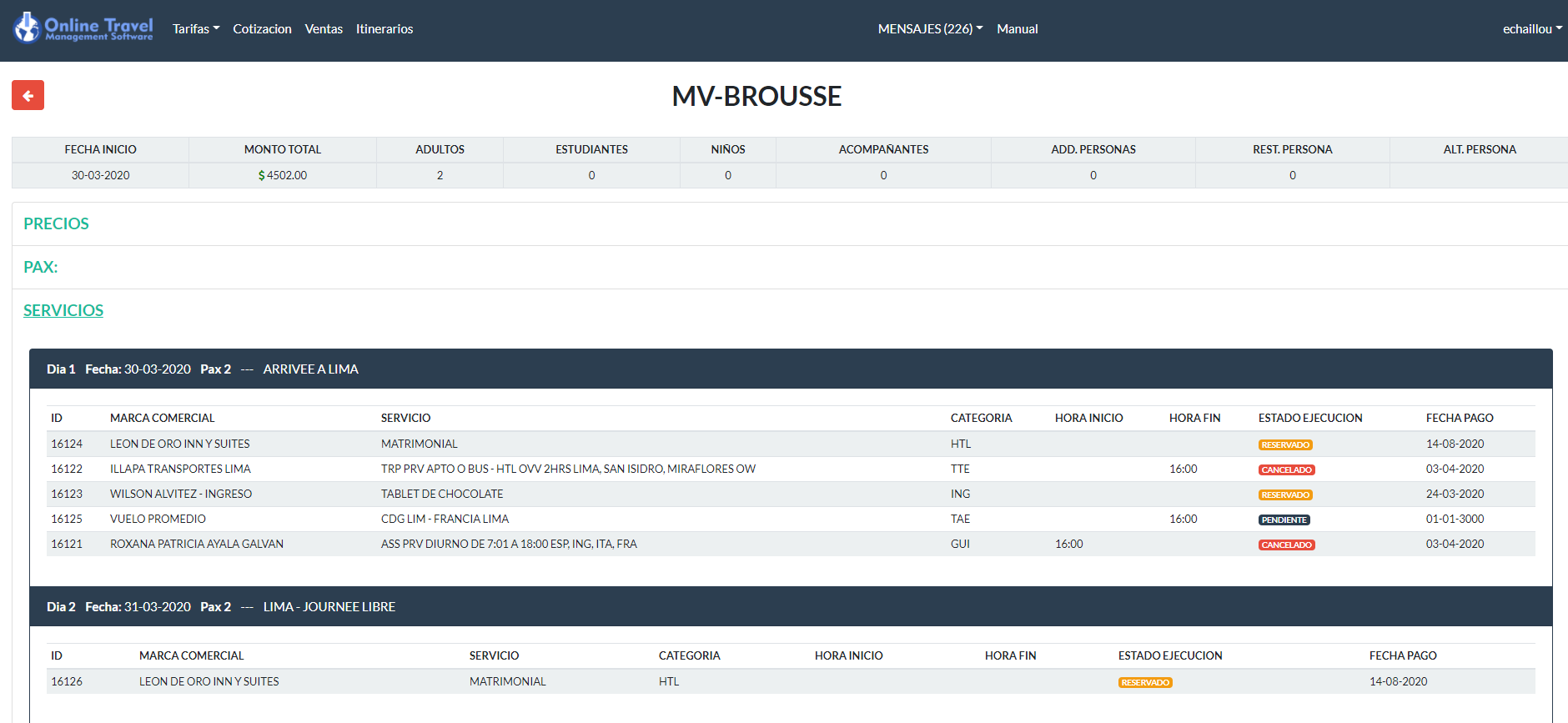Click the PENDIENTE badge for VUELO PROMEDIO
The width and height of the screenshot is (1568, 723).
click(1284, 520)
